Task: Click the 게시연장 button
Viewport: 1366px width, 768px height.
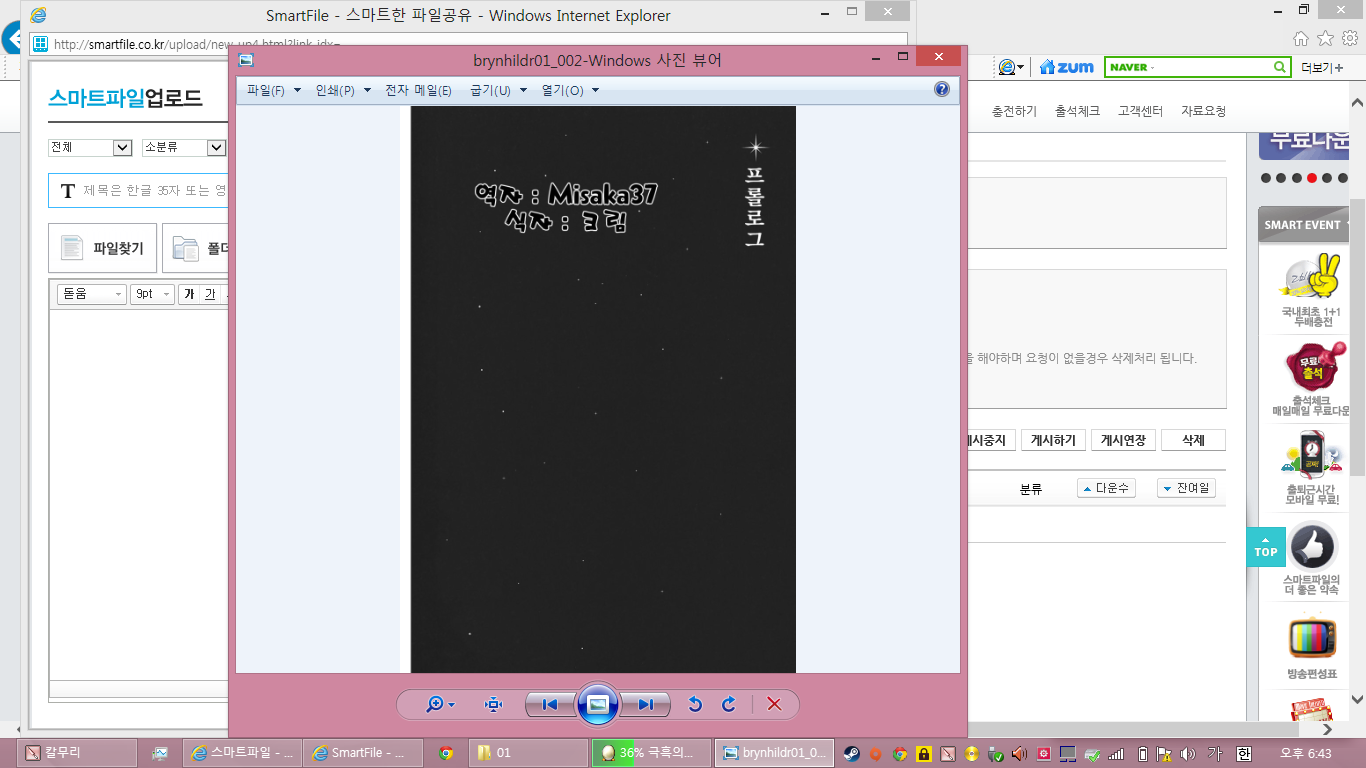Action: pyautogui.click(x=1124, y=440)
